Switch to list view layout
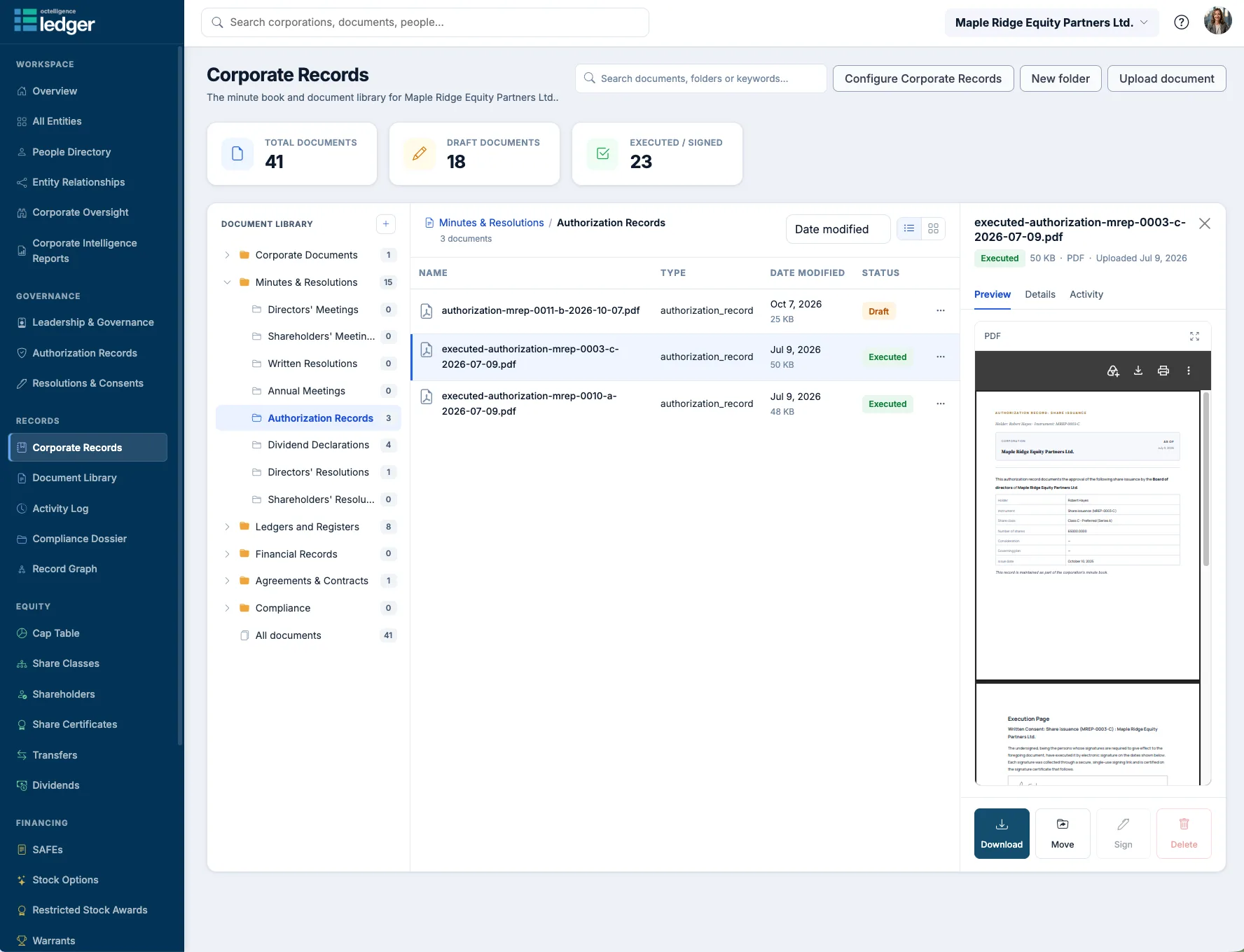Viewport: 1244px width, 952px height. [909, 229]
